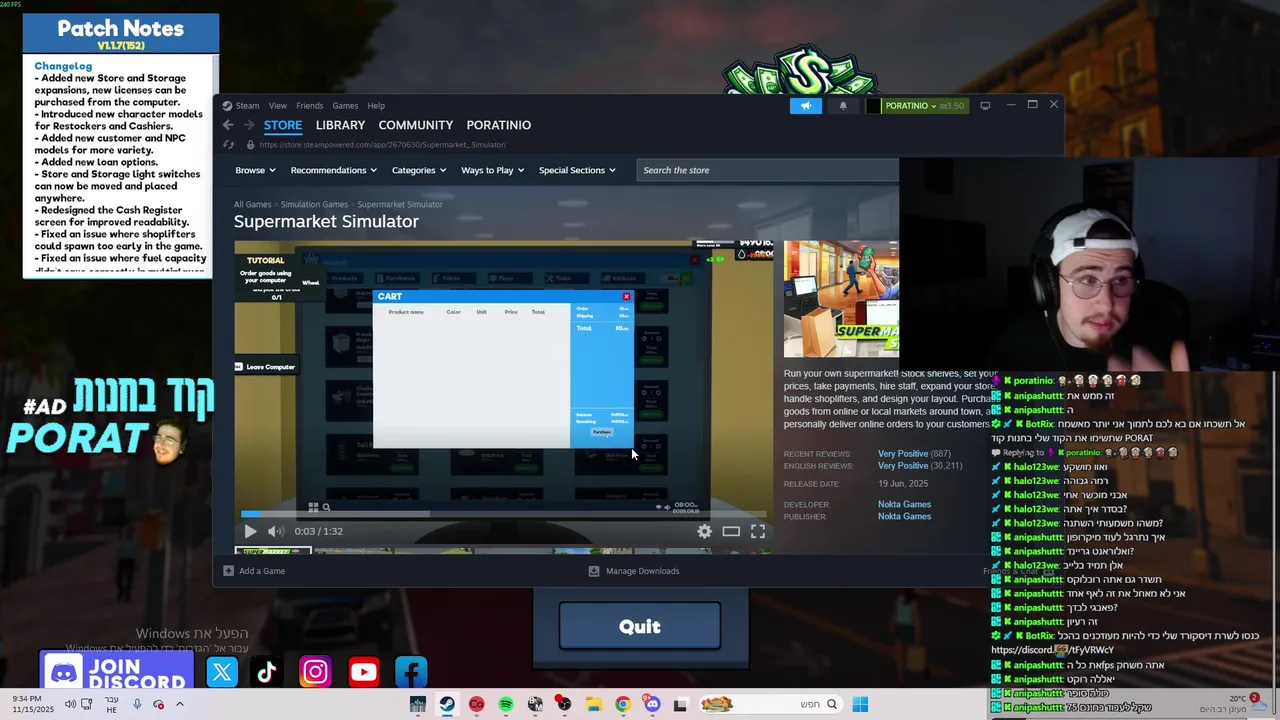
Task: Open Steam announcements megaphone button
Action: pyautogui.click(x=806, y=106)
